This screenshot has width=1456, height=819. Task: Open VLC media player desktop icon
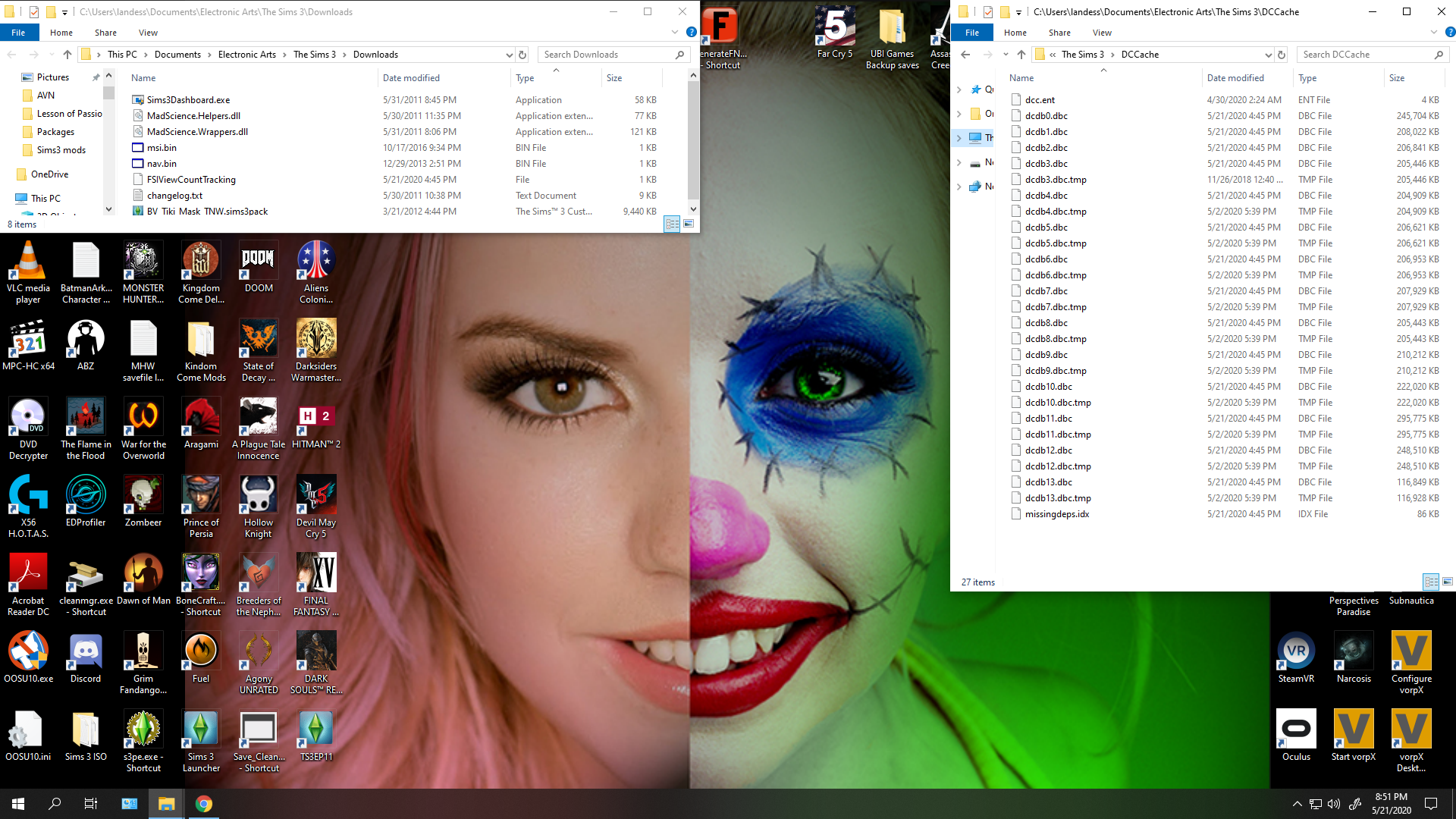point(28,273)
